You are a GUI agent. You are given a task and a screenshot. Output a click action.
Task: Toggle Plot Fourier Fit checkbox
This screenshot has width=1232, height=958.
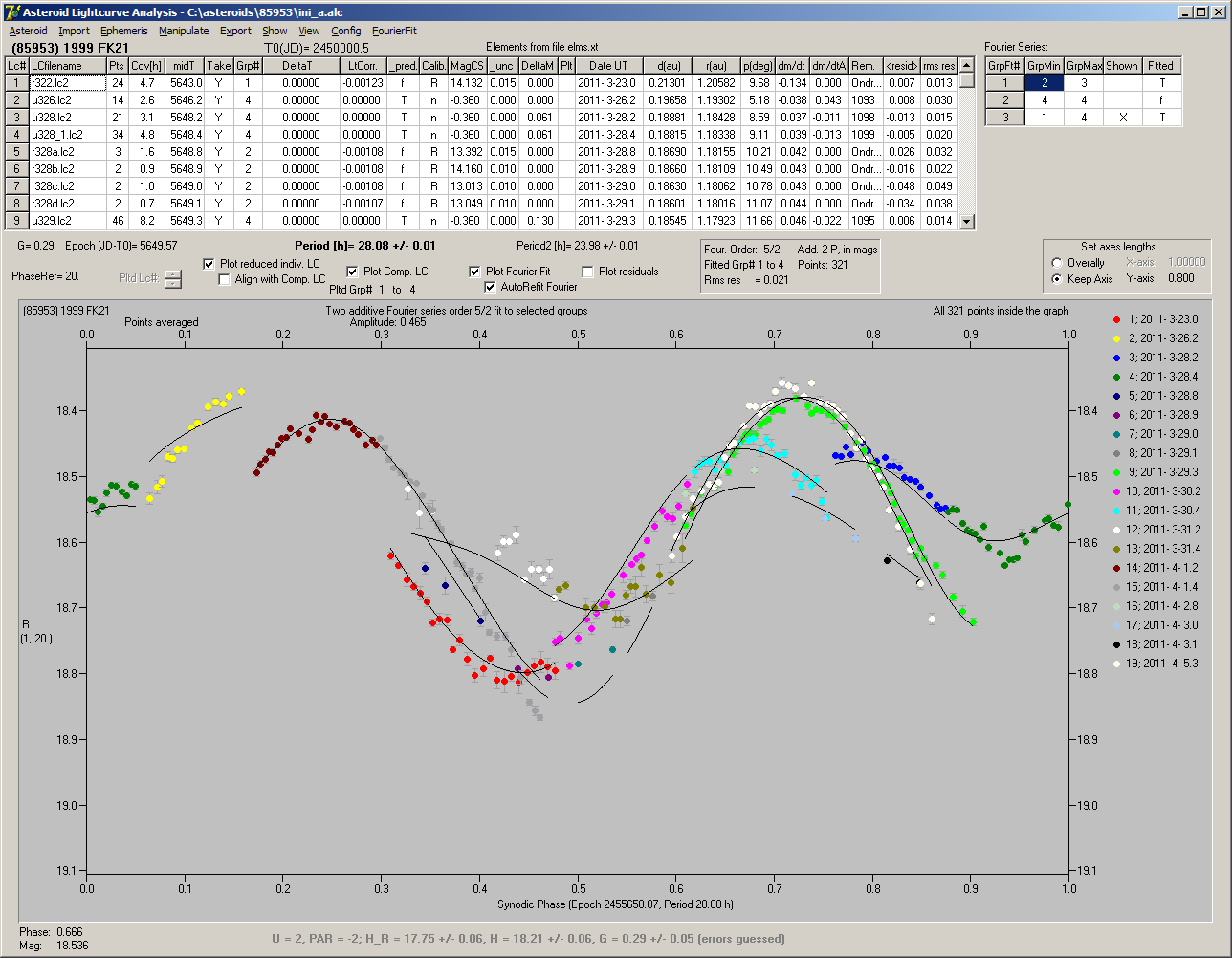(x=475, y=272)
